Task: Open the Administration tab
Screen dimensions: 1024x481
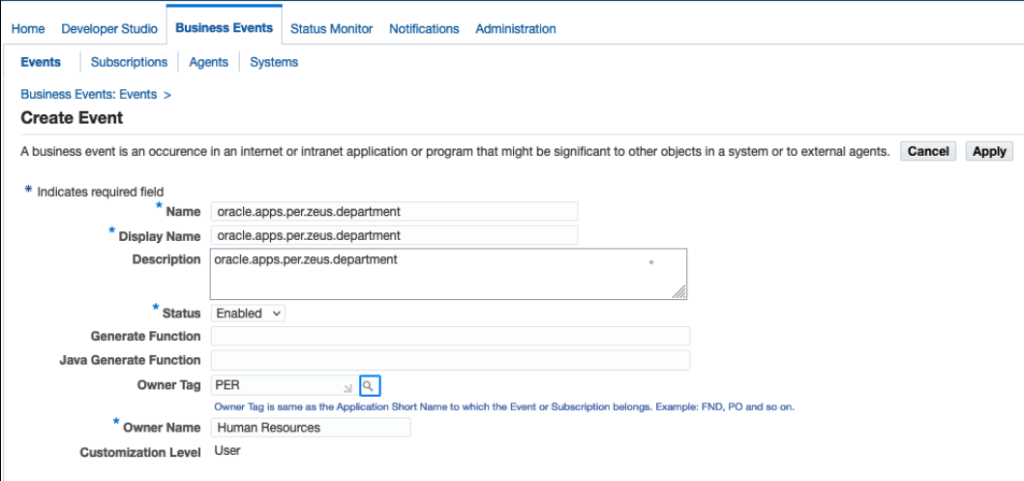Action: (x=515, y=29)
